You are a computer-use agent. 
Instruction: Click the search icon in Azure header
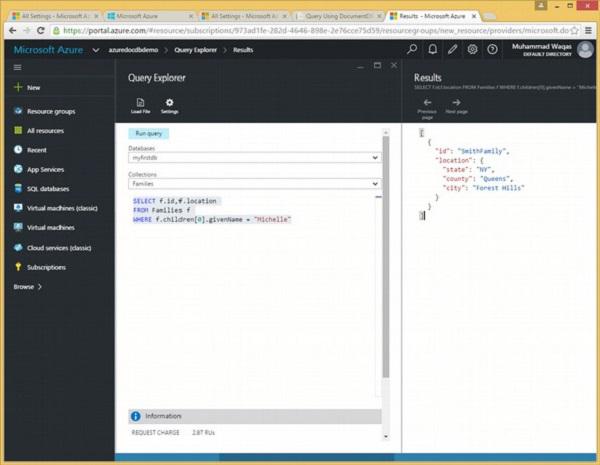point(412,48)
